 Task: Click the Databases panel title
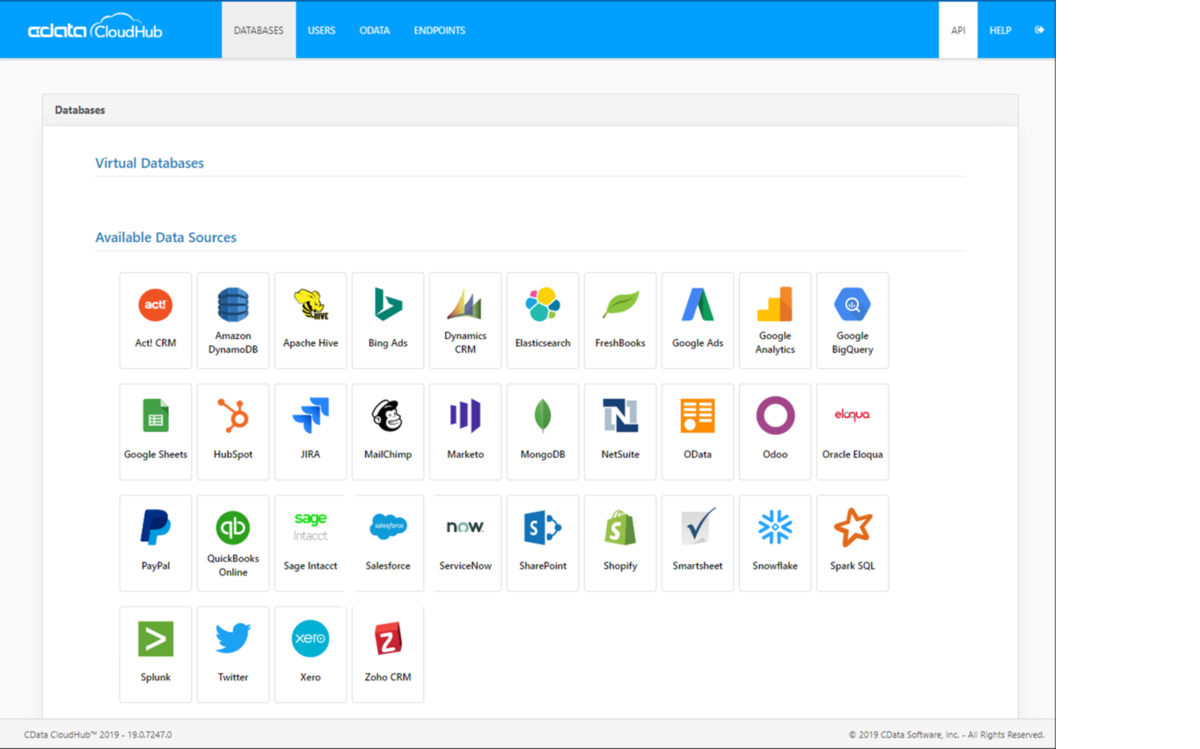[x=80, y=110]
